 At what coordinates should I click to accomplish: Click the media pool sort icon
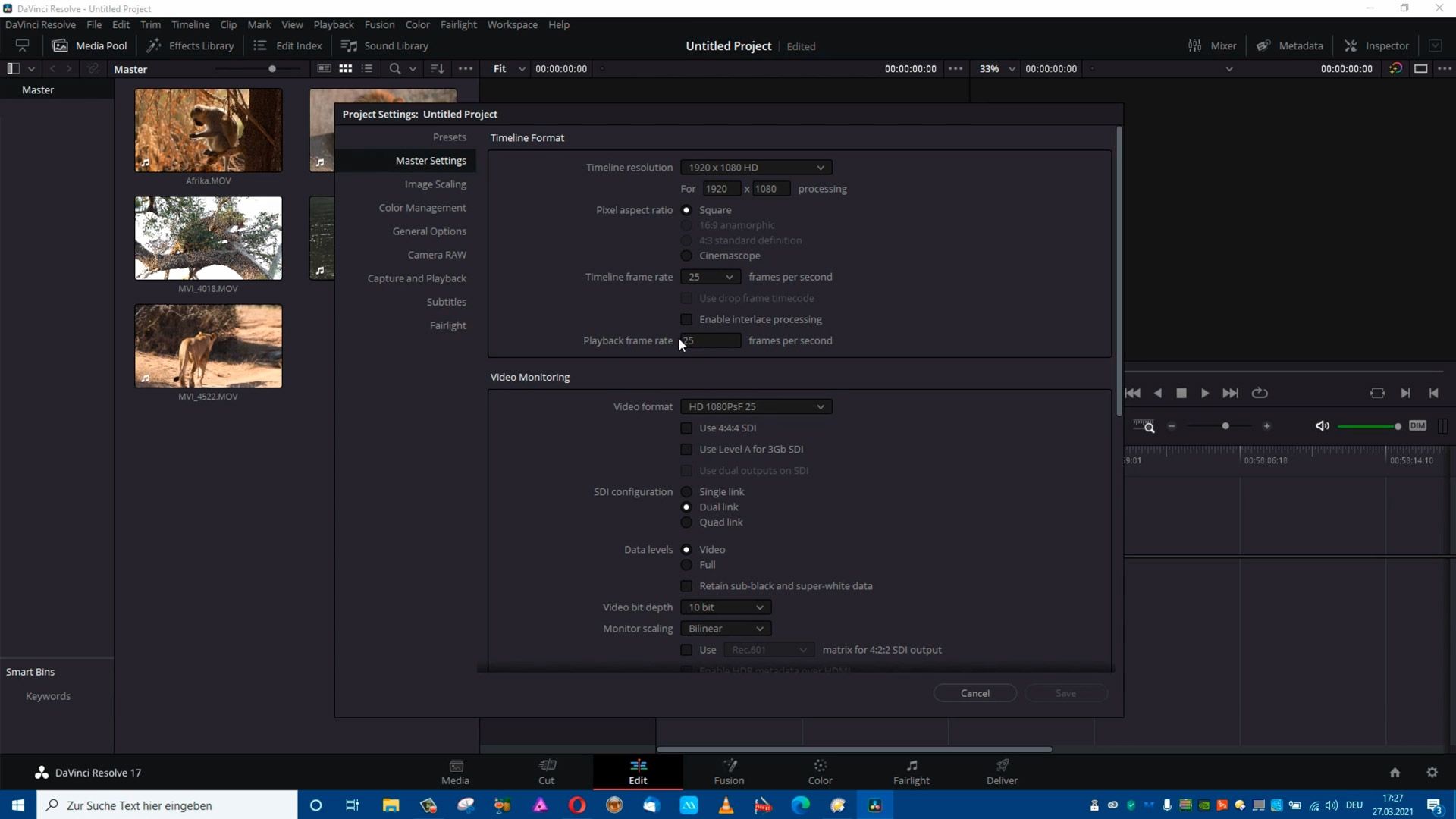click(x=438, y=68)
